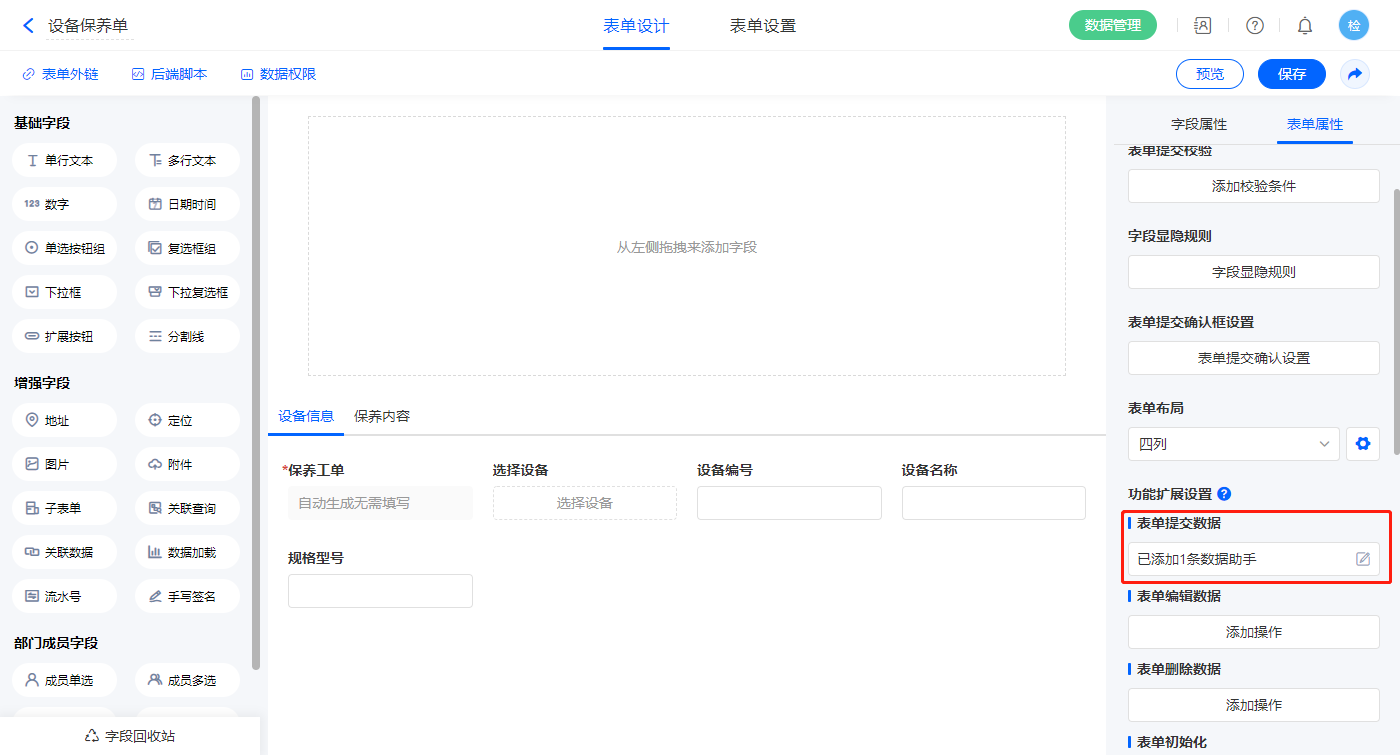Click the edit icon for 已添加1条数据助手
Screen dimensions: 1400x755
pos(1362,559)
